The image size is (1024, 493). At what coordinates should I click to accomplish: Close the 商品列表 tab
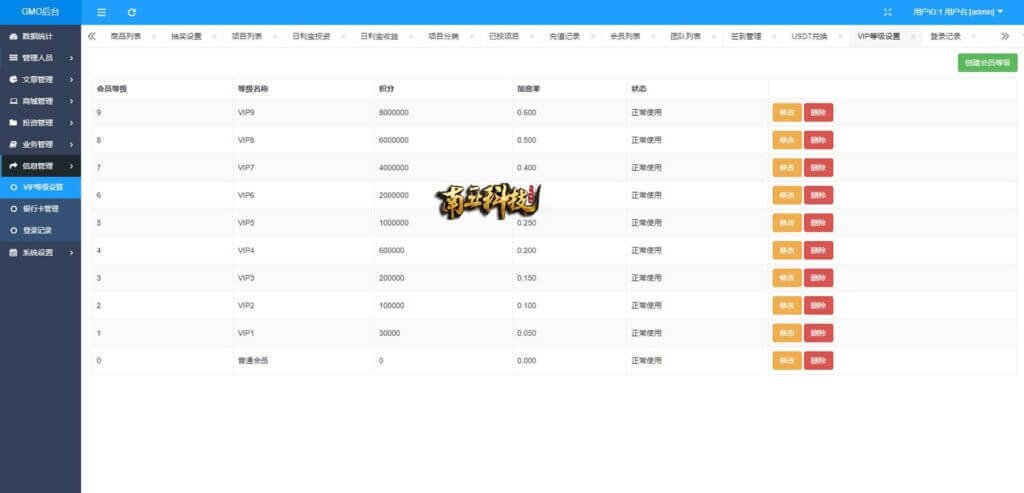[x=153, y=36]
